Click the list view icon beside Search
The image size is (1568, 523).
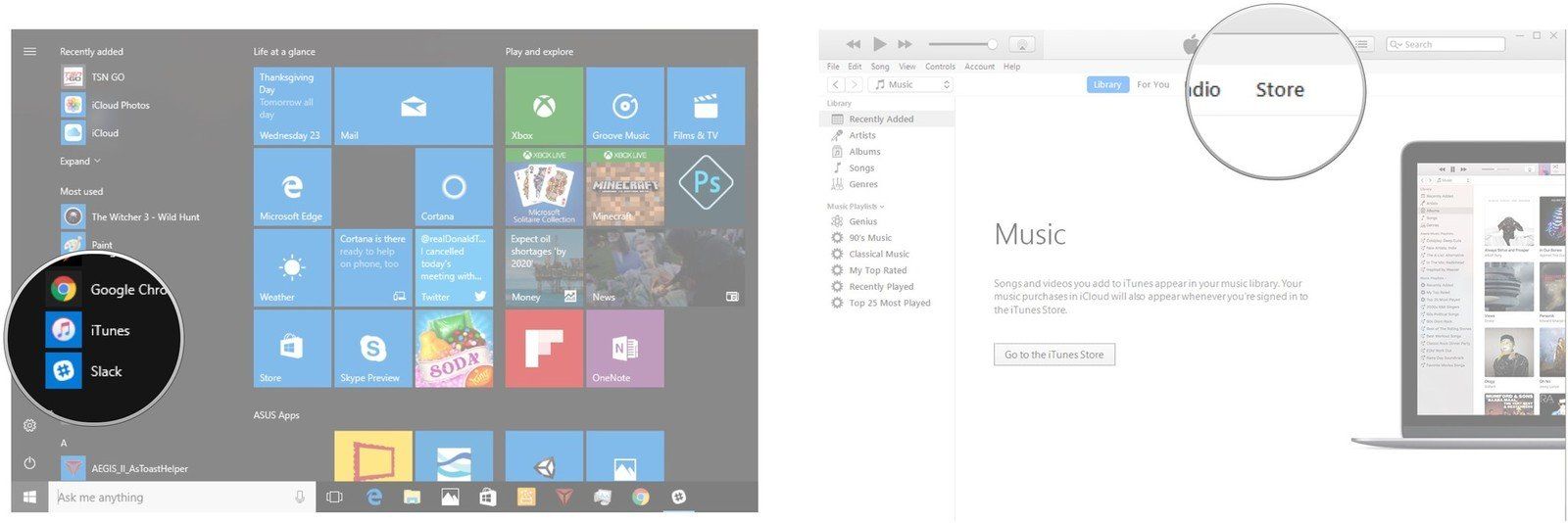point(1364,44)
